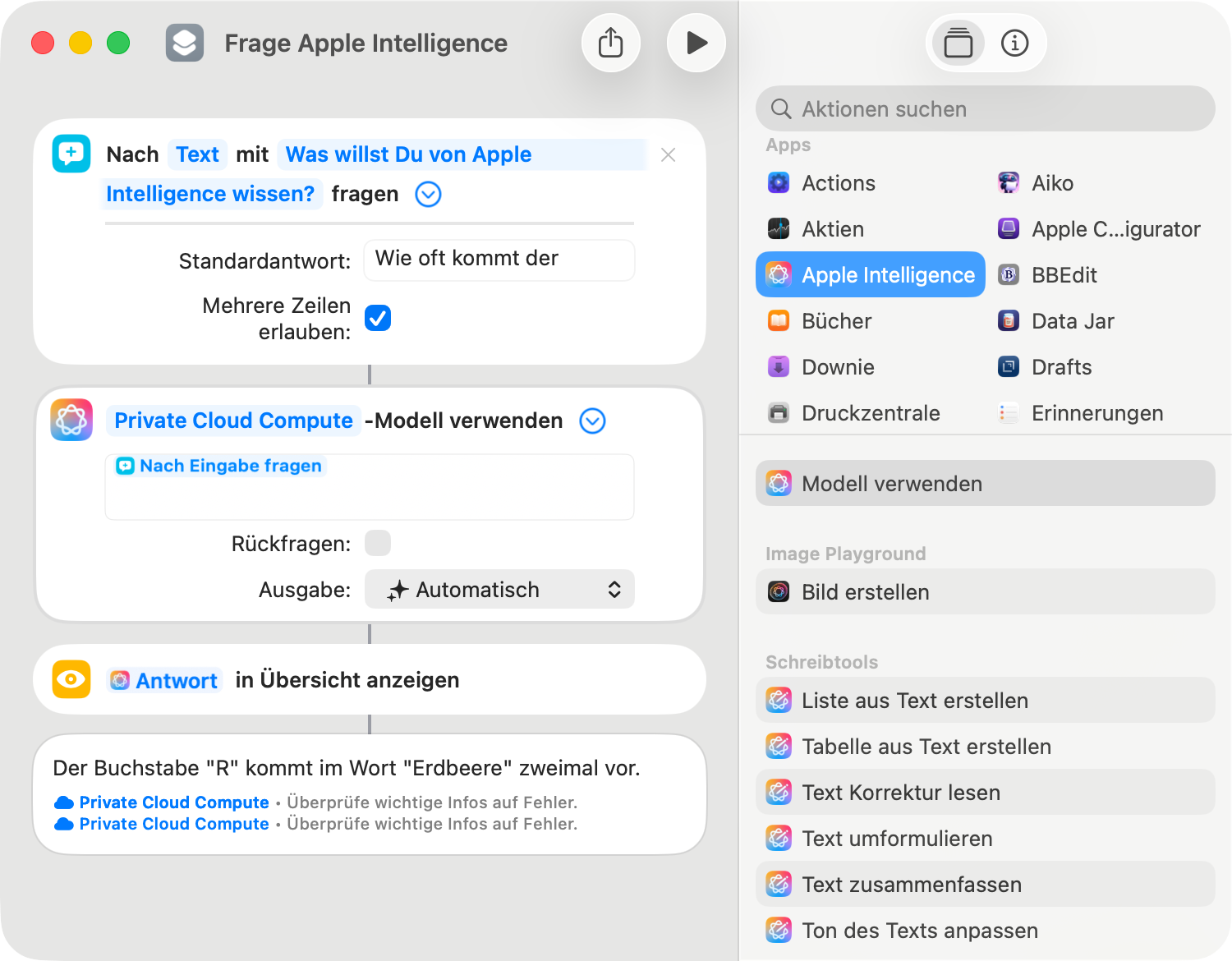This screenshot has height=961, width=1232.
Task: Select the Actions app icon
Action: [x=779, y=182]
